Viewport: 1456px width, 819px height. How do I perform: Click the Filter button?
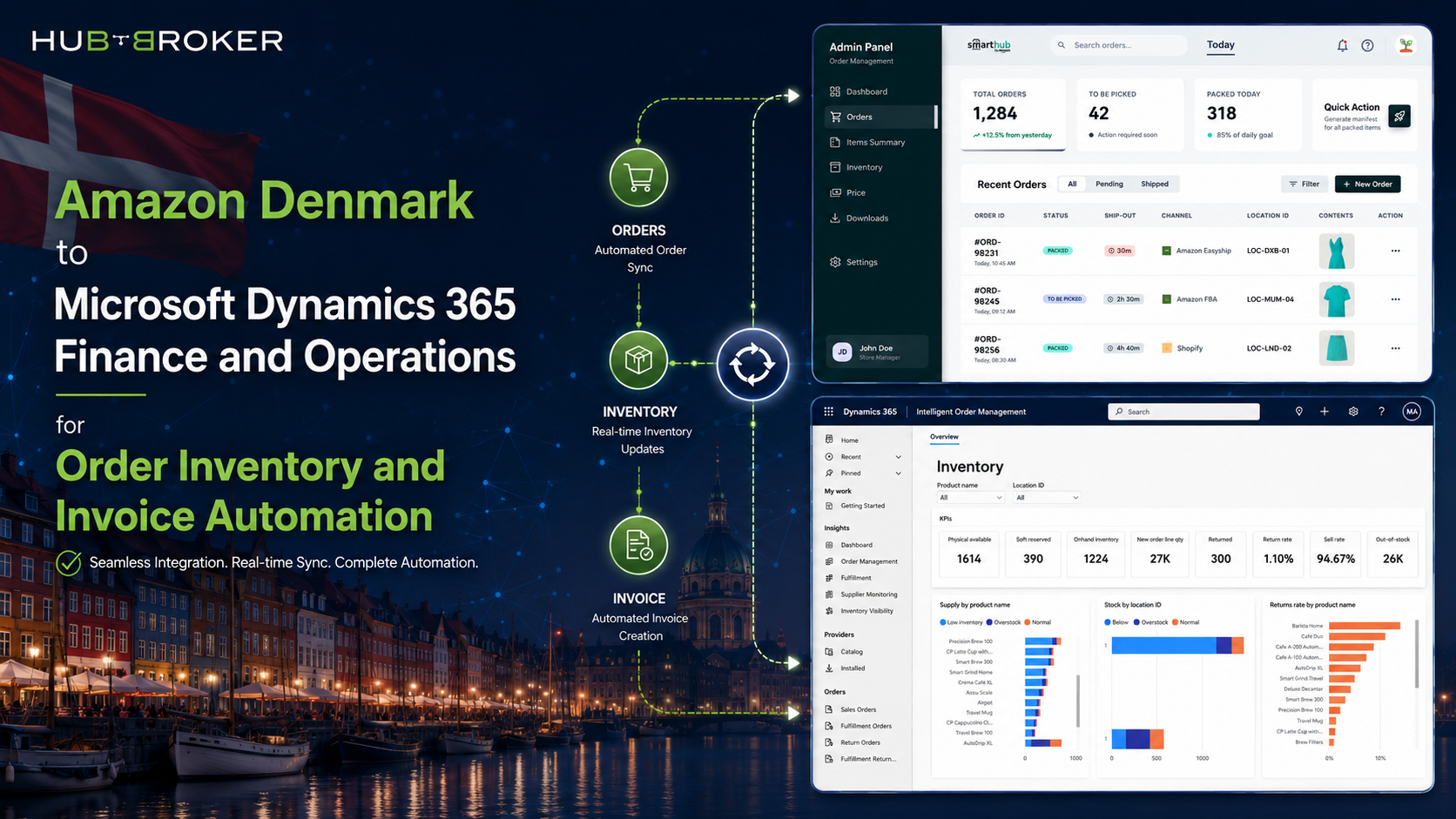click(1304, 184)
